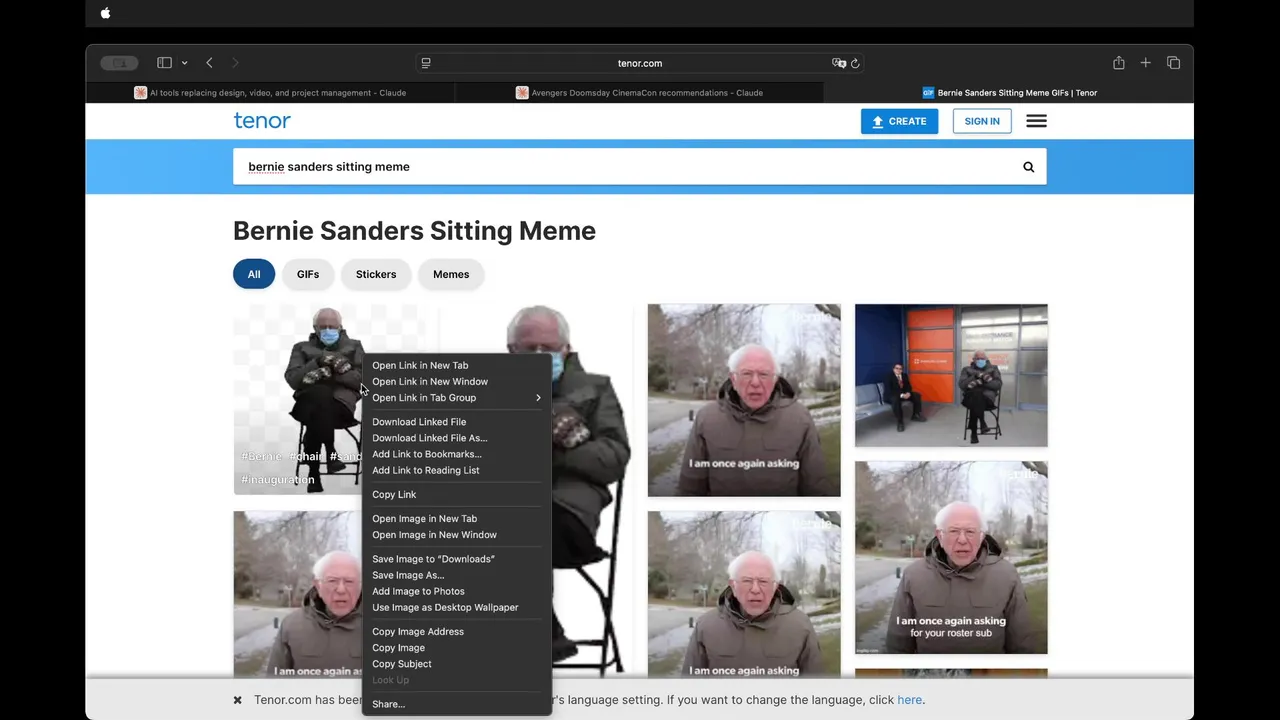Switch to AI tools replacing design tab

click(x=270, y=93)
